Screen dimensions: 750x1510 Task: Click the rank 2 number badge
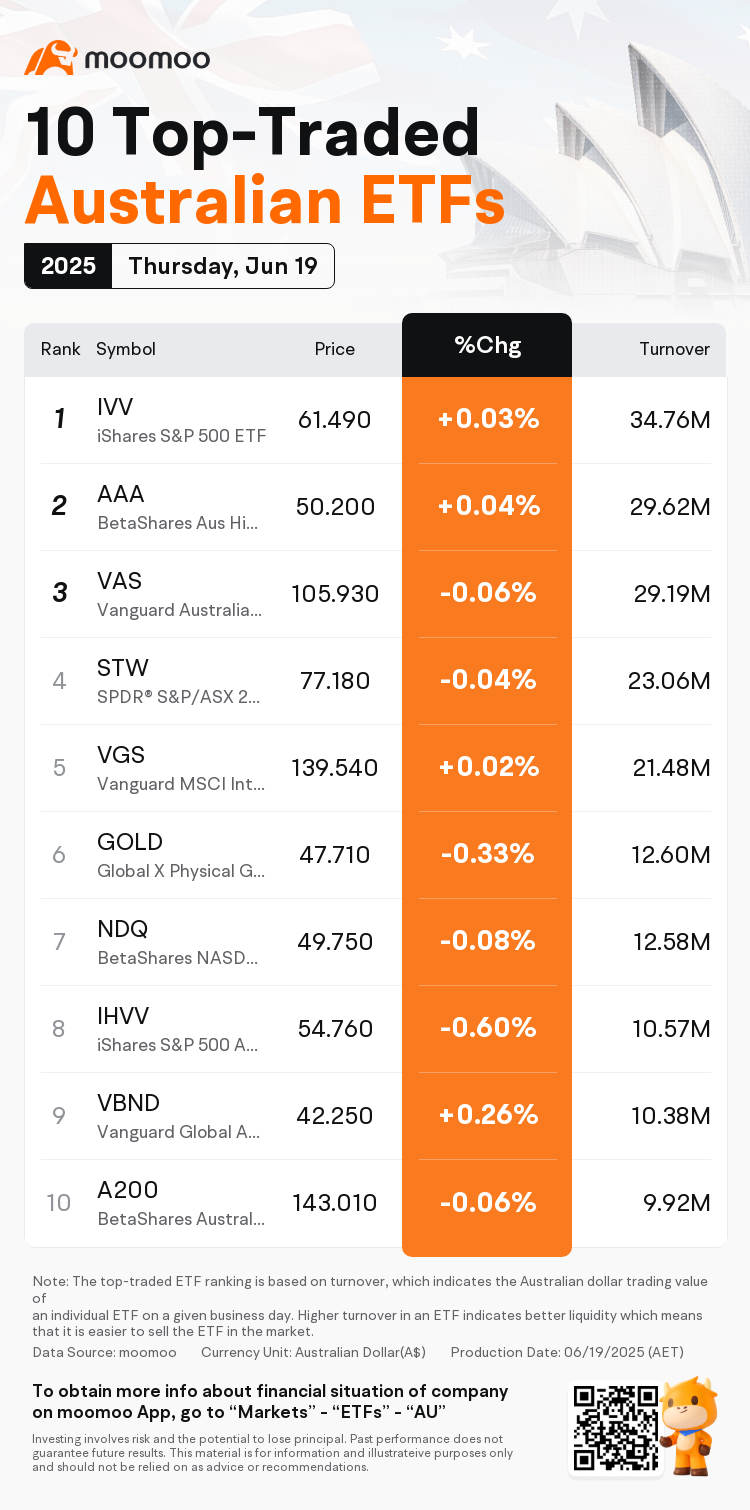(x=60, y=506)
